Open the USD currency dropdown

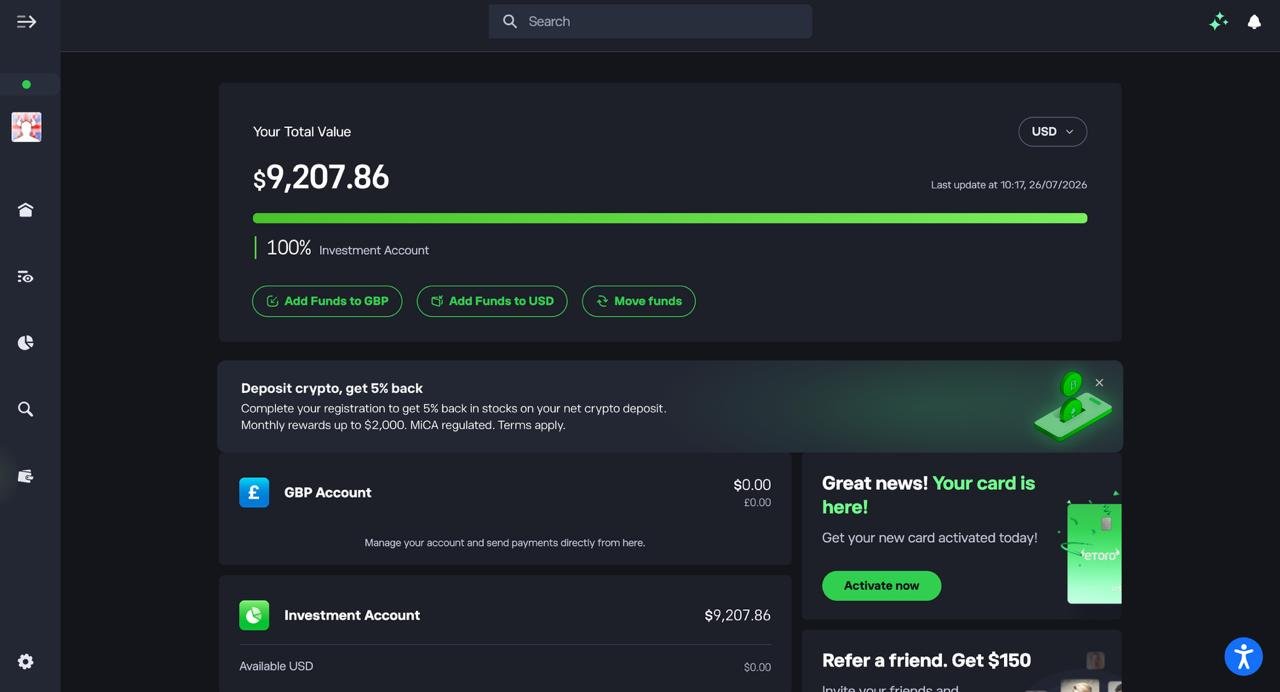tap(1052, 132)
